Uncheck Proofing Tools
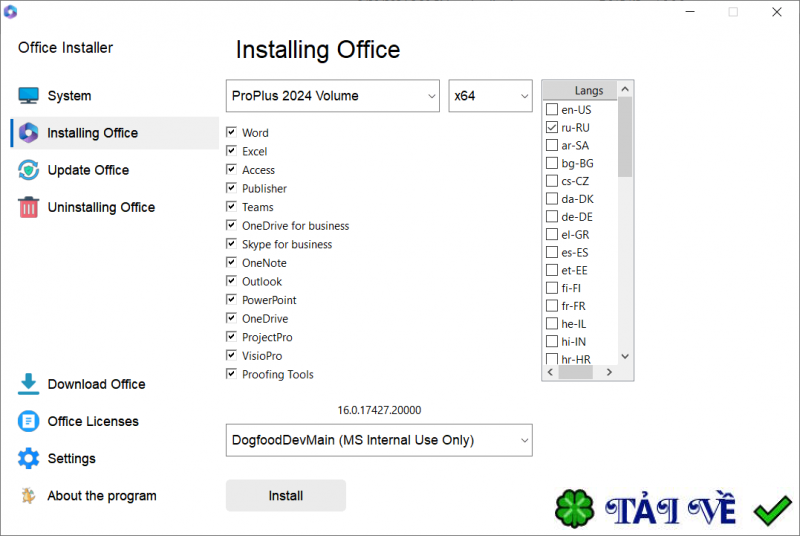Image resolution: width=800 pixels, height=536 pixels. tap(232, 374)
